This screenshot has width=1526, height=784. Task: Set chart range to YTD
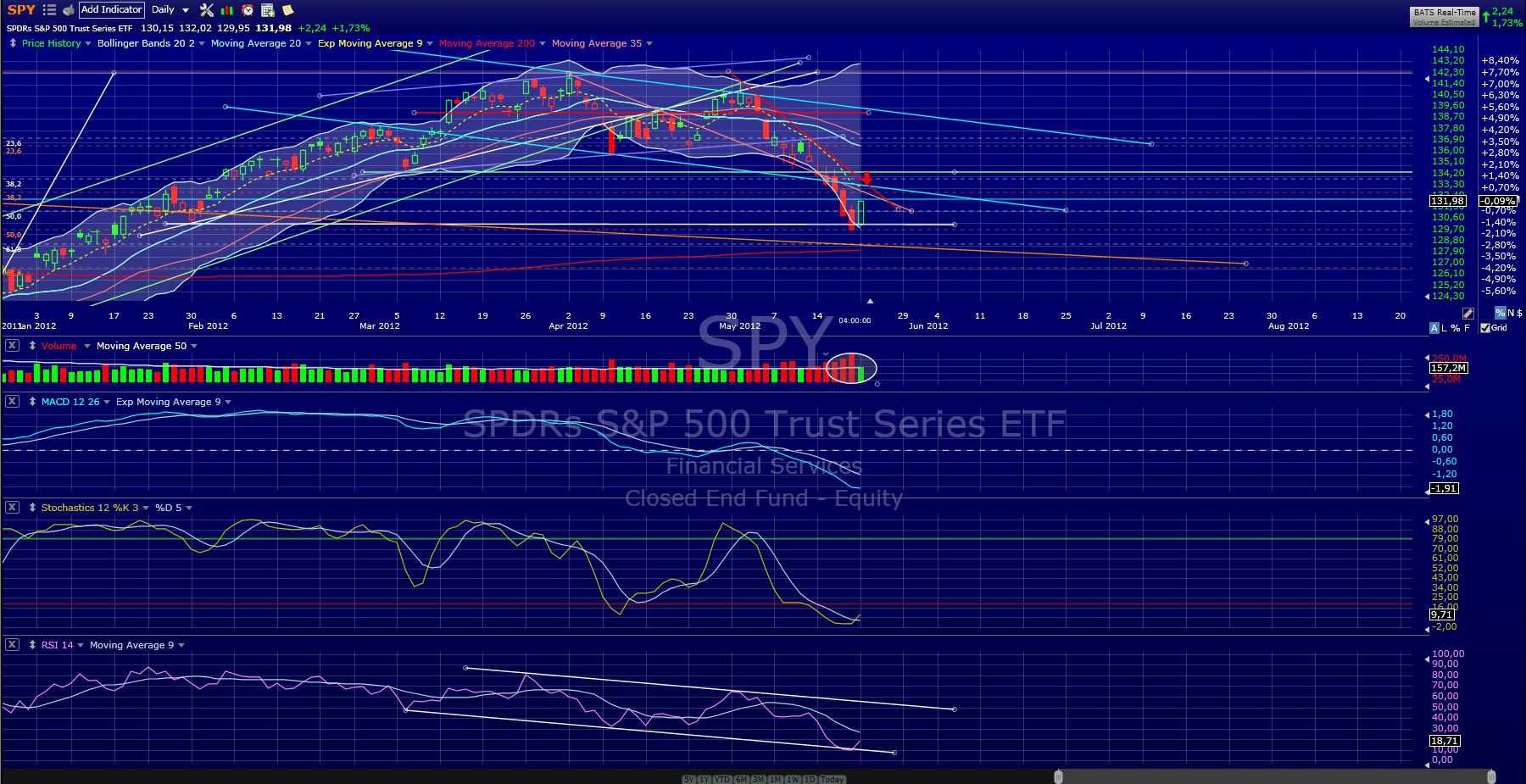[722, 780]
